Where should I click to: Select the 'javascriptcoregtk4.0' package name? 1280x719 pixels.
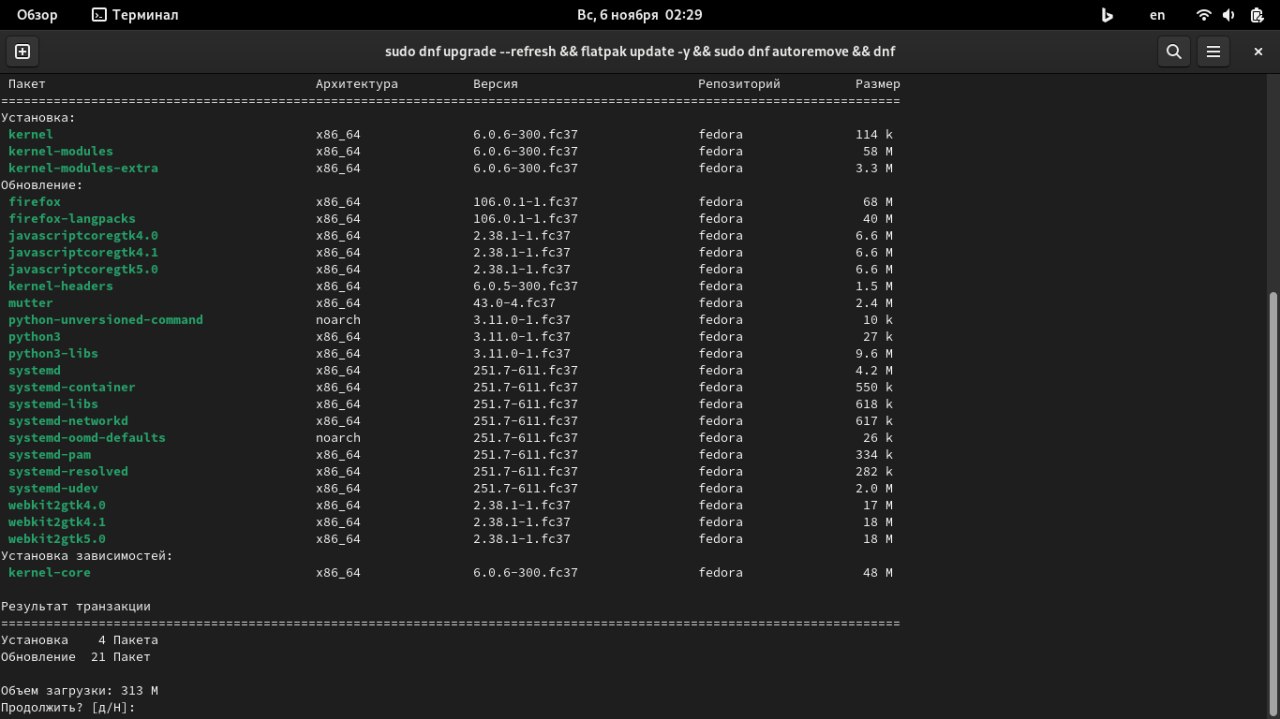point(83,236)
